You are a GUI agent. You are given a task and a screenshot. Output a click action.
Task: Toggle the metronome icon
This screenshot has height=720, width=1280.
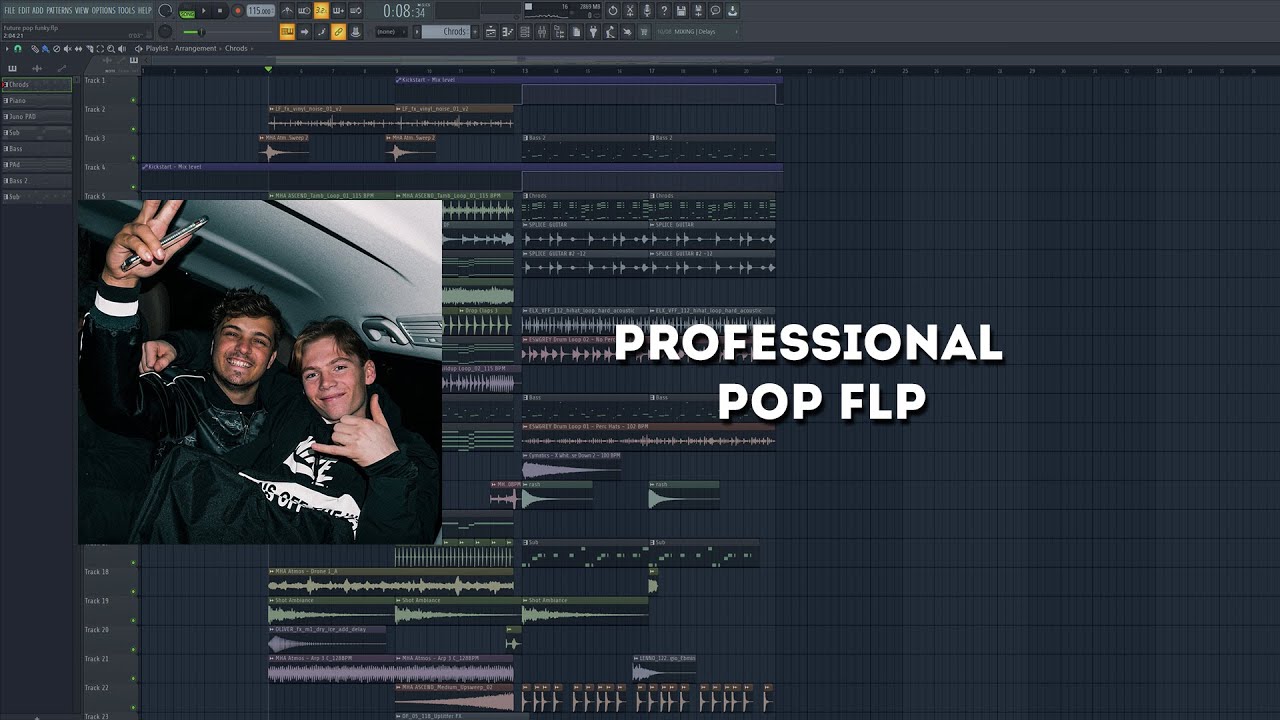click(x=287, y=10)
